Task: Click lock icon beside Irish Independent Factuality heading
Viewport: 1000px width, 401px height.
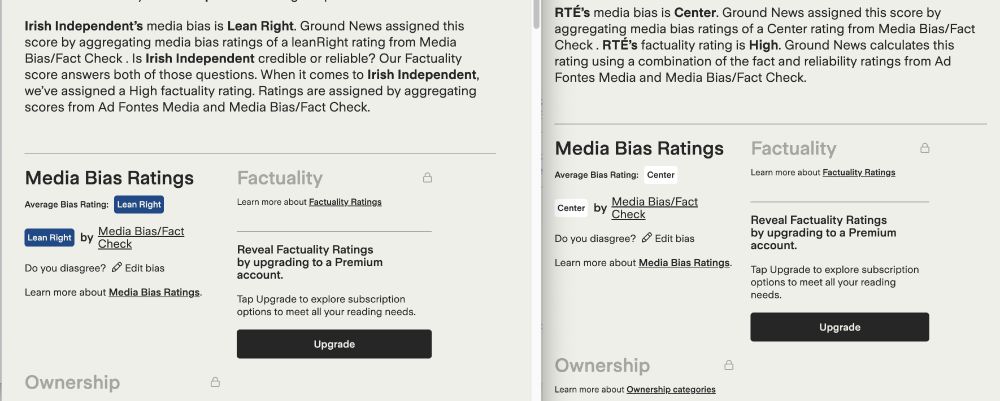Action: [x=427, y=178]
